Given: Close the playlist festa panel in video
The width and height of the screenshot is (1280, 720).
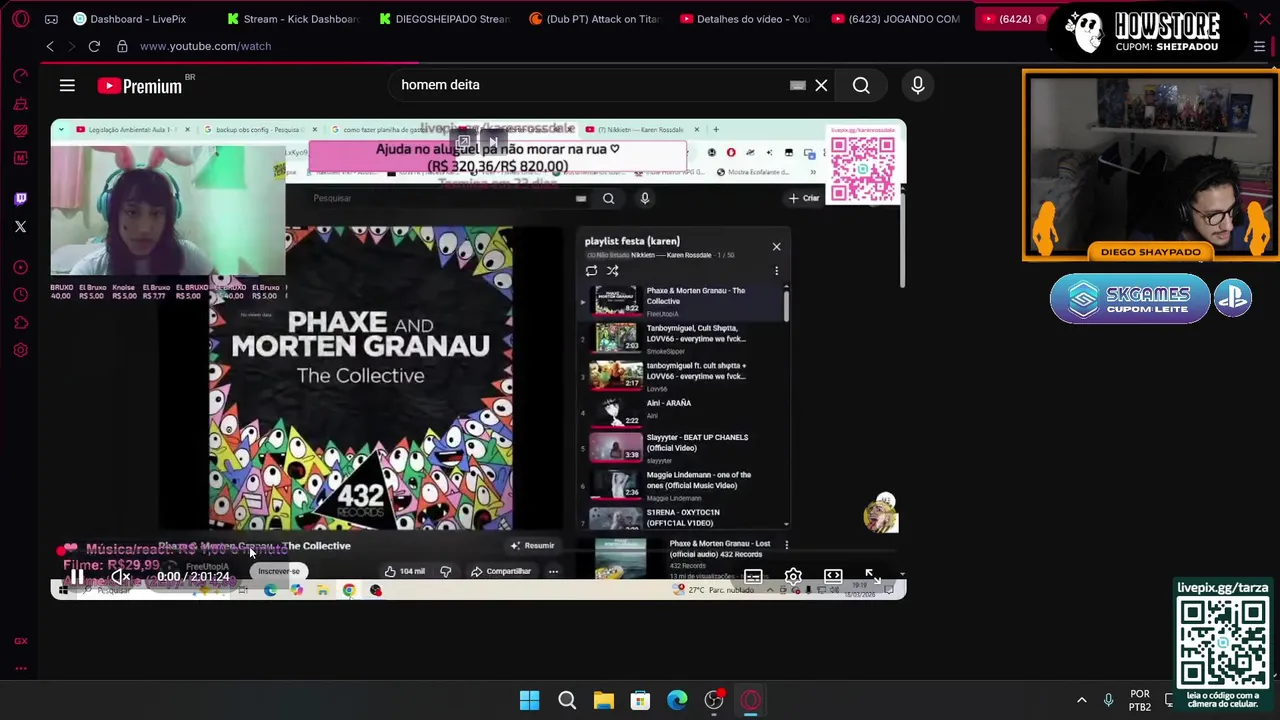Looking at the screenshot, I should tap(776, 246).
